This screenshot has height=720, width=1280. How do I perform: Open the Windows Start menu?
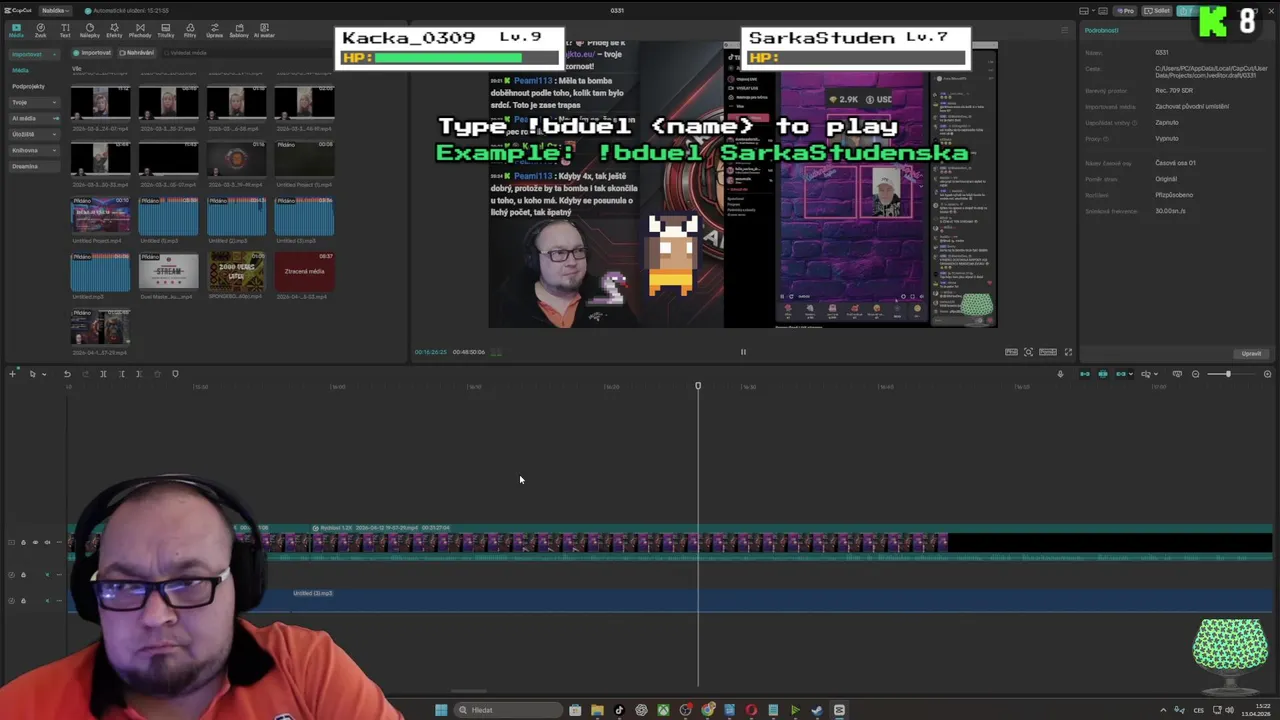(441, 710)
